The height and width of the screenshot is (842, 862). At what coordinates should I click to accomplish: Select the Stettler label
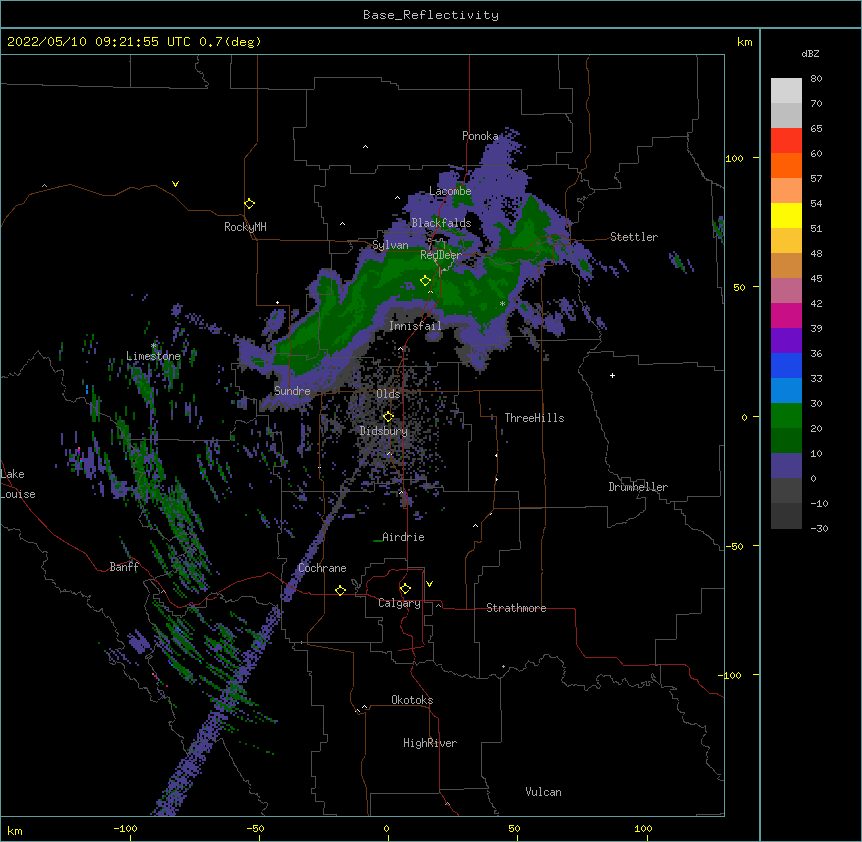[x=634, y=237]
